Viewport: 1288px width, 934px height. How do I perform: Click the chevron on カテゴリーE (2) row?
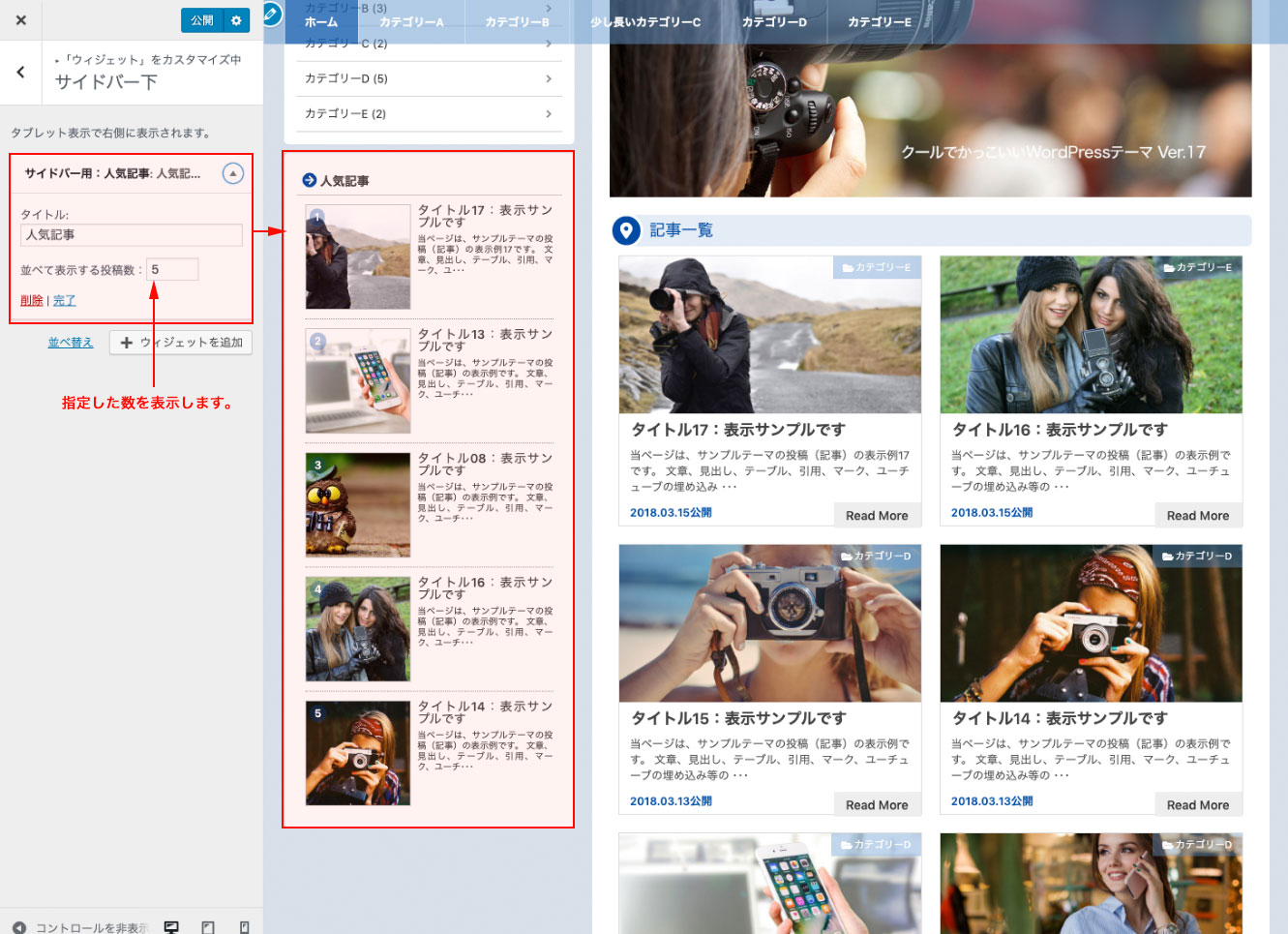click(x=549, y=113)
